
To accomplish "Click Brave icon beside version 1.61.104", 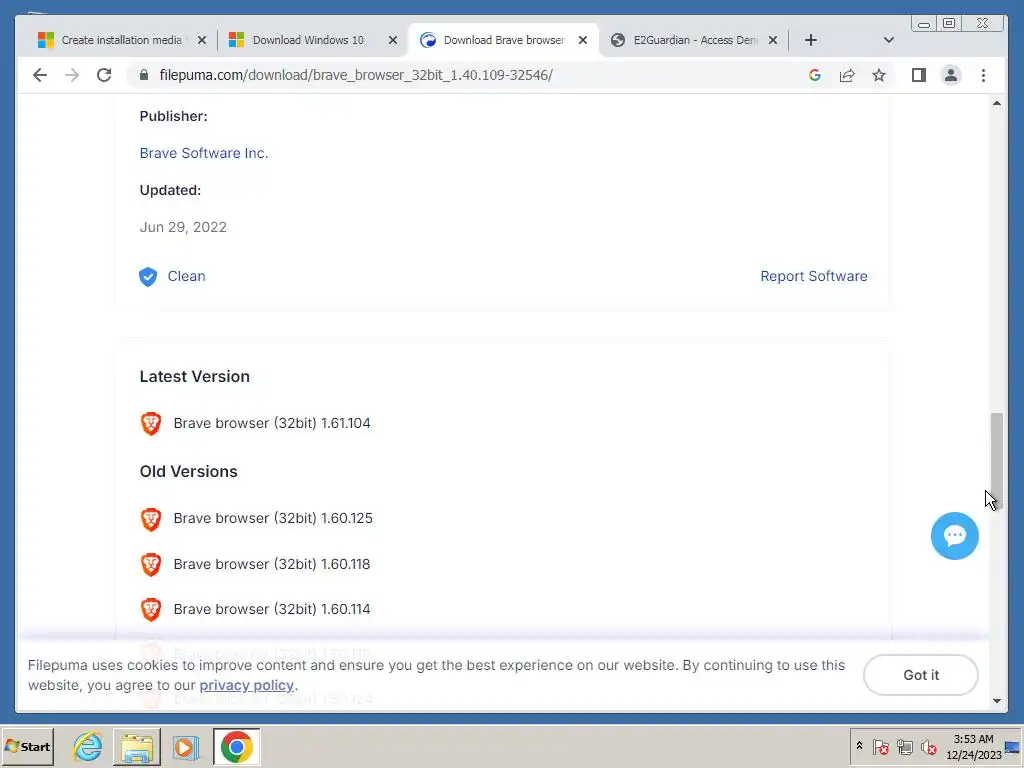I will 151,423.
